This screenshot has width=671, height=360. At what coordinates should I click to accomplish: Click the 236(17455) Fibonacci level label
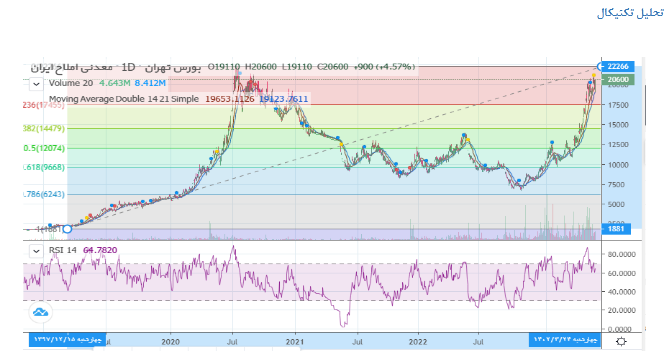[x=44, y=105]
